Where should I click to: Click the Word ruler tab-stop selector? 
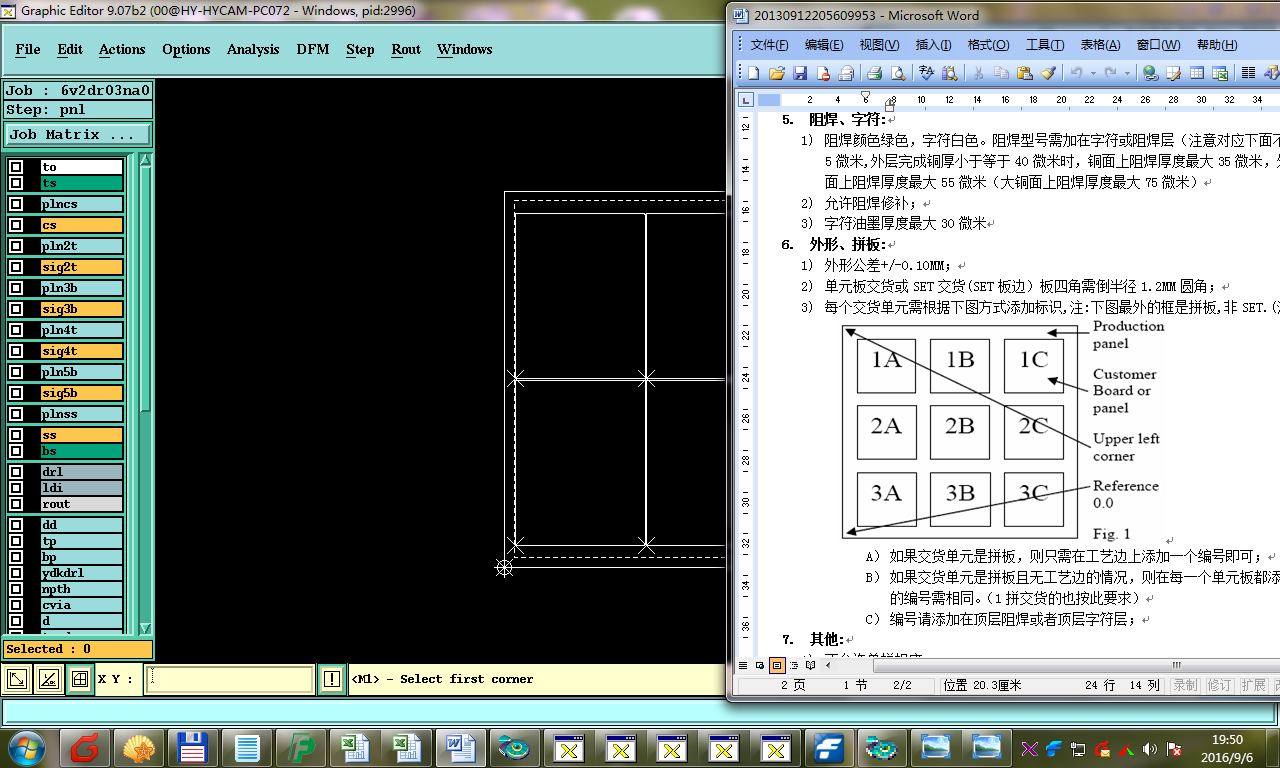(746, 100)
